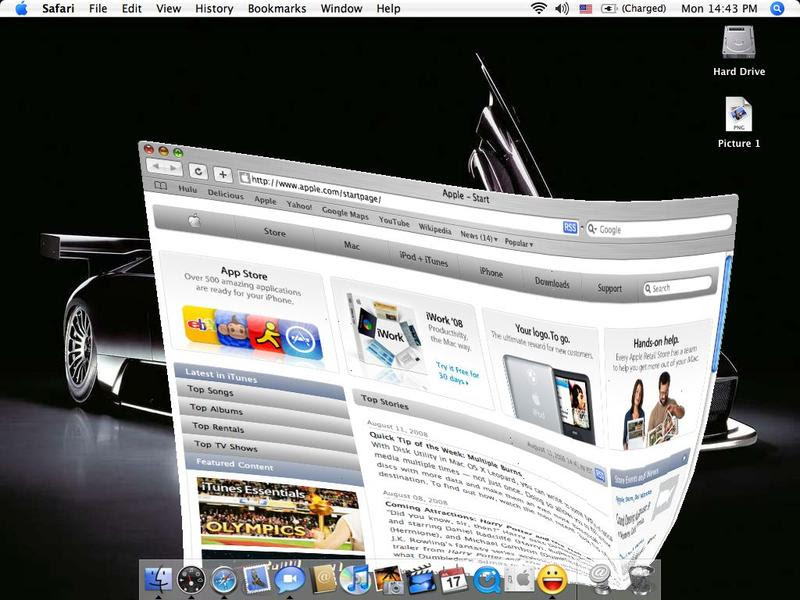Expand the News (14) bookmarks dropdown
The image size is (800, 600).
[x=479, y=236]
